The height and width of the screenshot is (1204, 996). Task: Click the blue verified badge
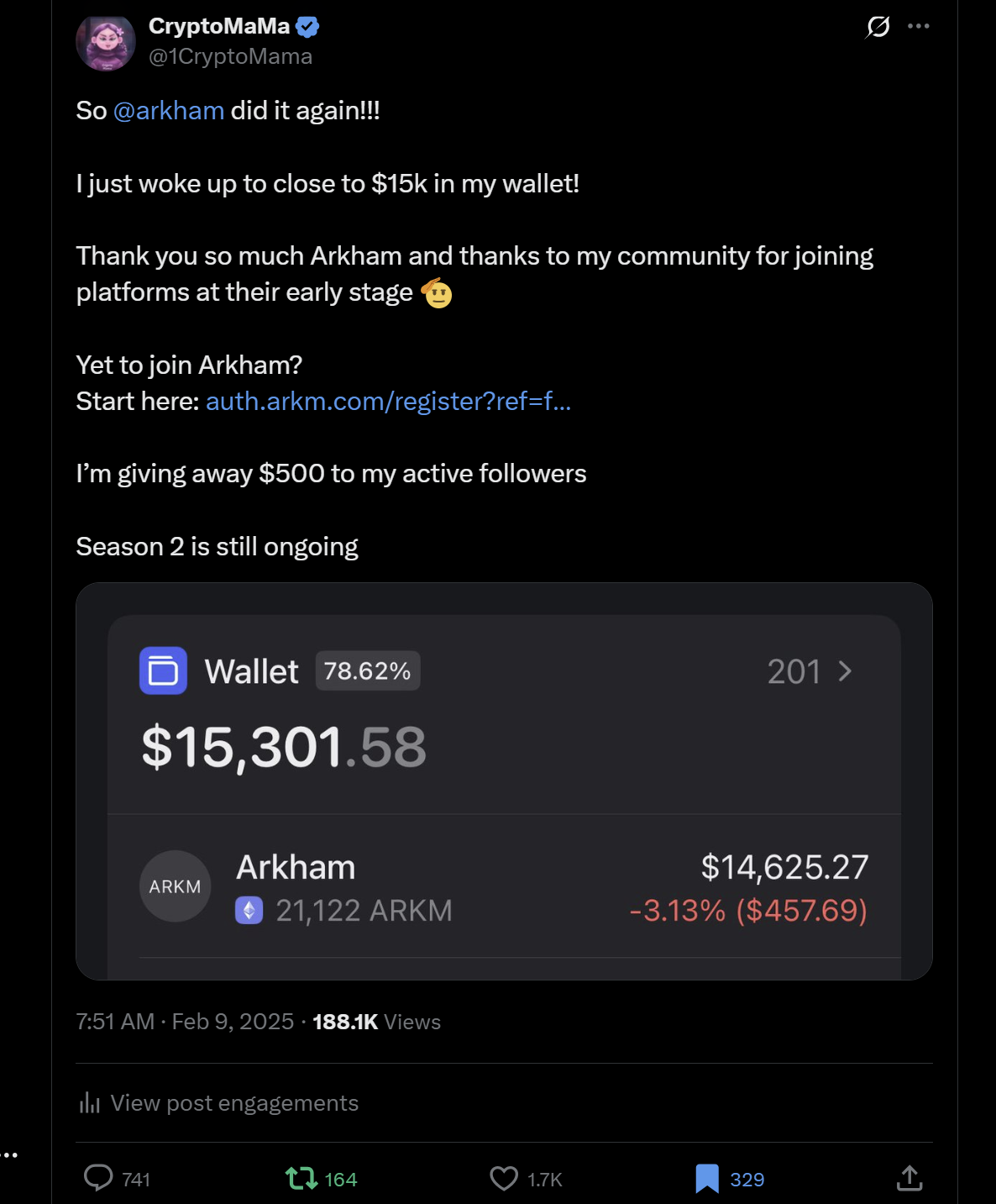[307, 27]
